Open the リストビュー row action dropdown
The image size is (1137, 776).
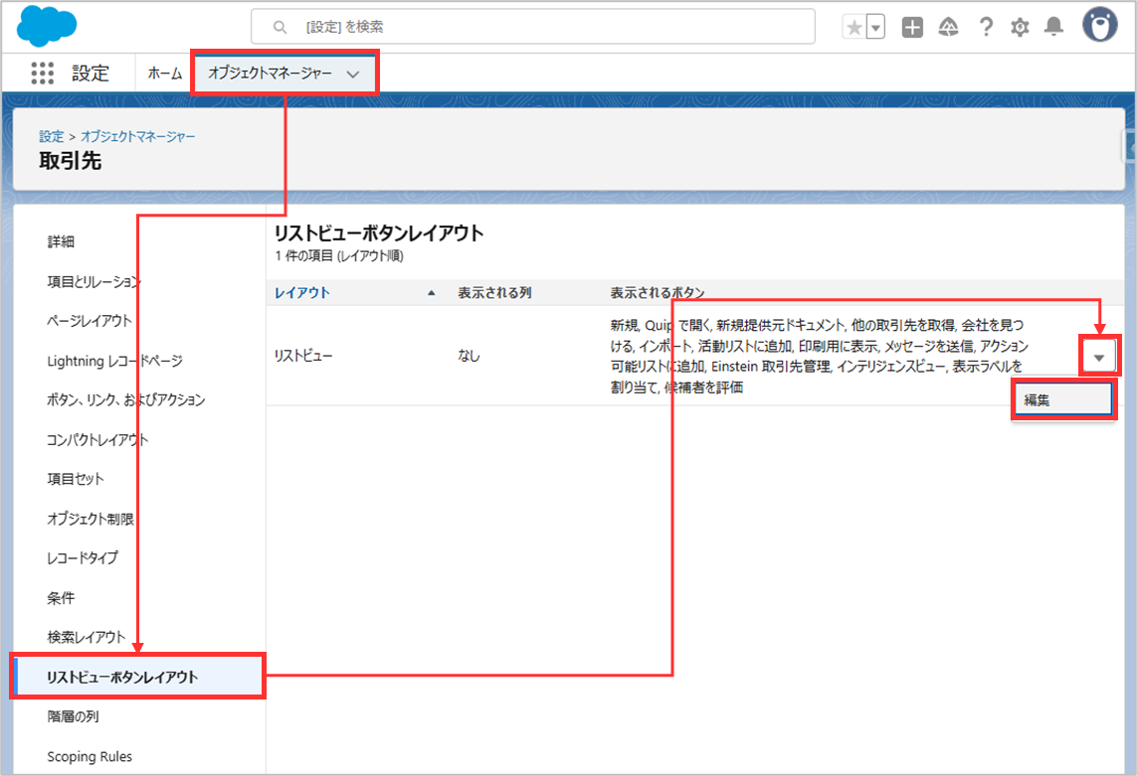pos(1099,357)
